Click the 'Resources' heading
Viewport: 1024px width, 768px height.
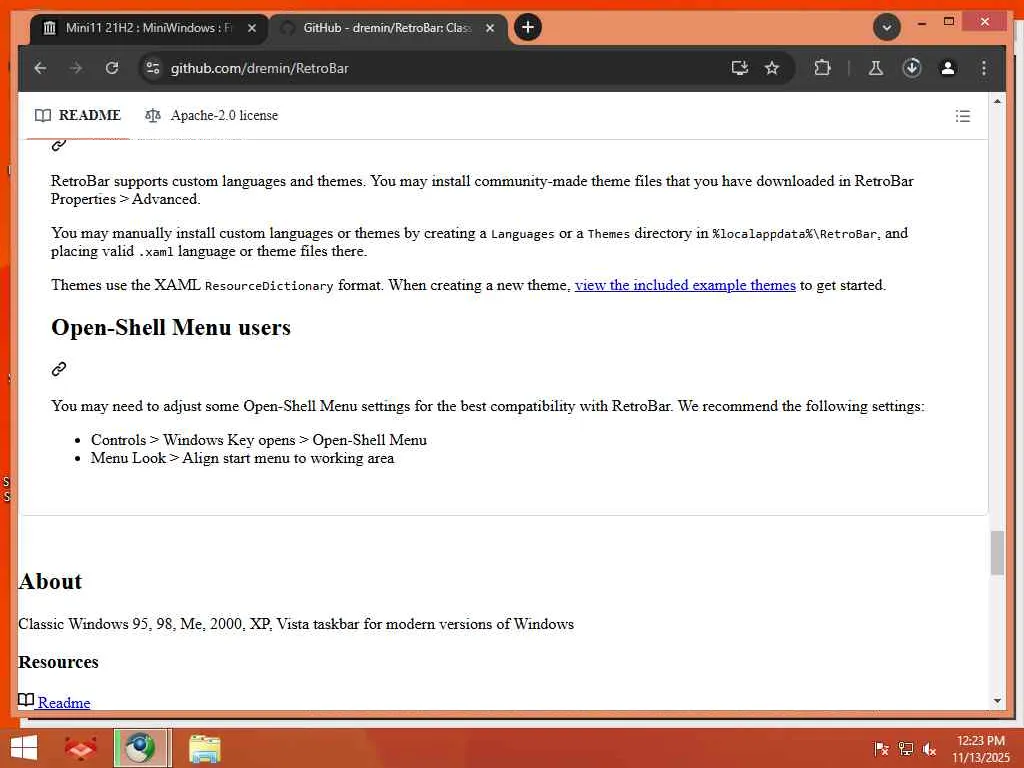click(x=59, y=662)
